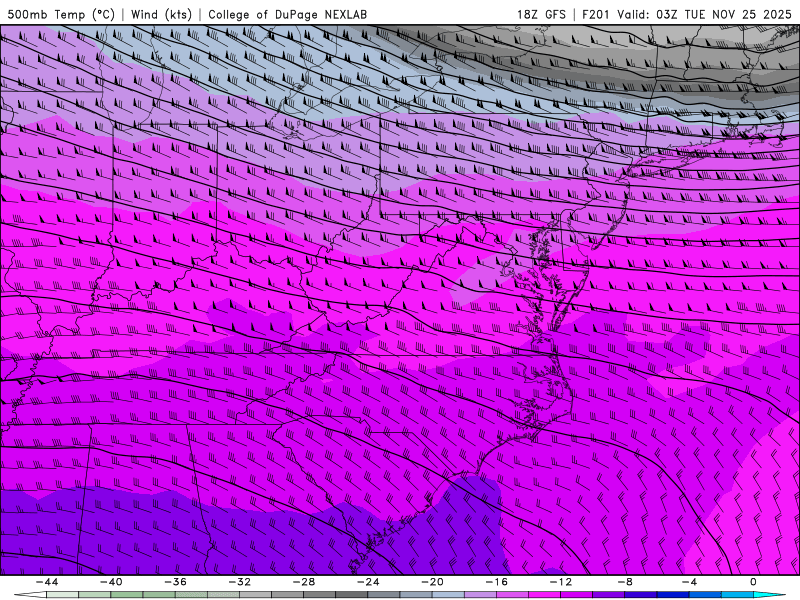Click the -12 colorbar label
The height and width of the screenshot is (600, 800).
coord(561,582)
